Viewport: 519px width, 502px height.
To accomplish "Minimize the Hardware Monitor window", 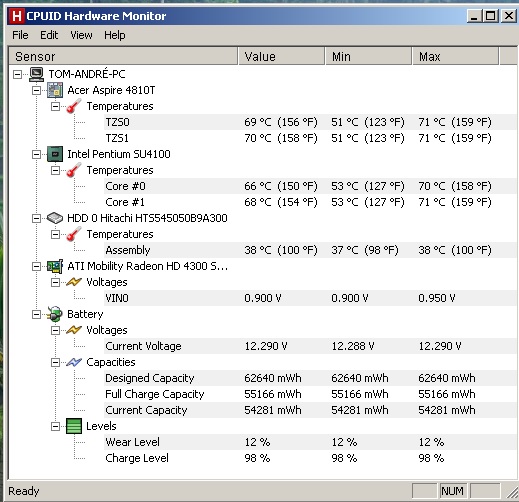I will [474, 16].
